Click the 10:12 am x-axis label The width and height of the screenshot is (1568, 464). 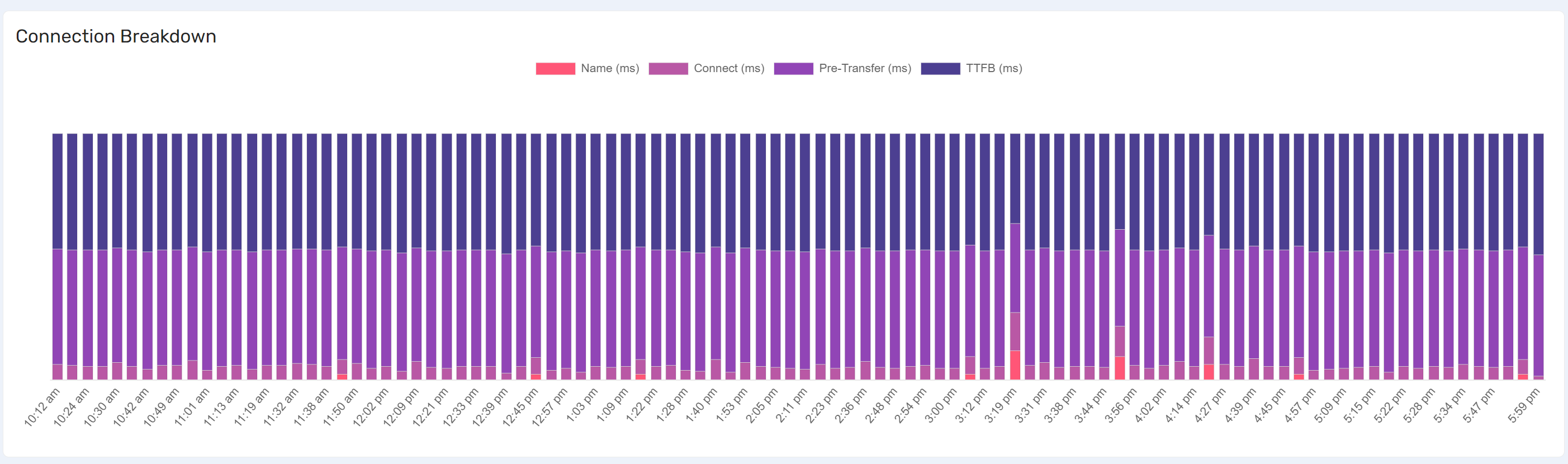point(42,406)
